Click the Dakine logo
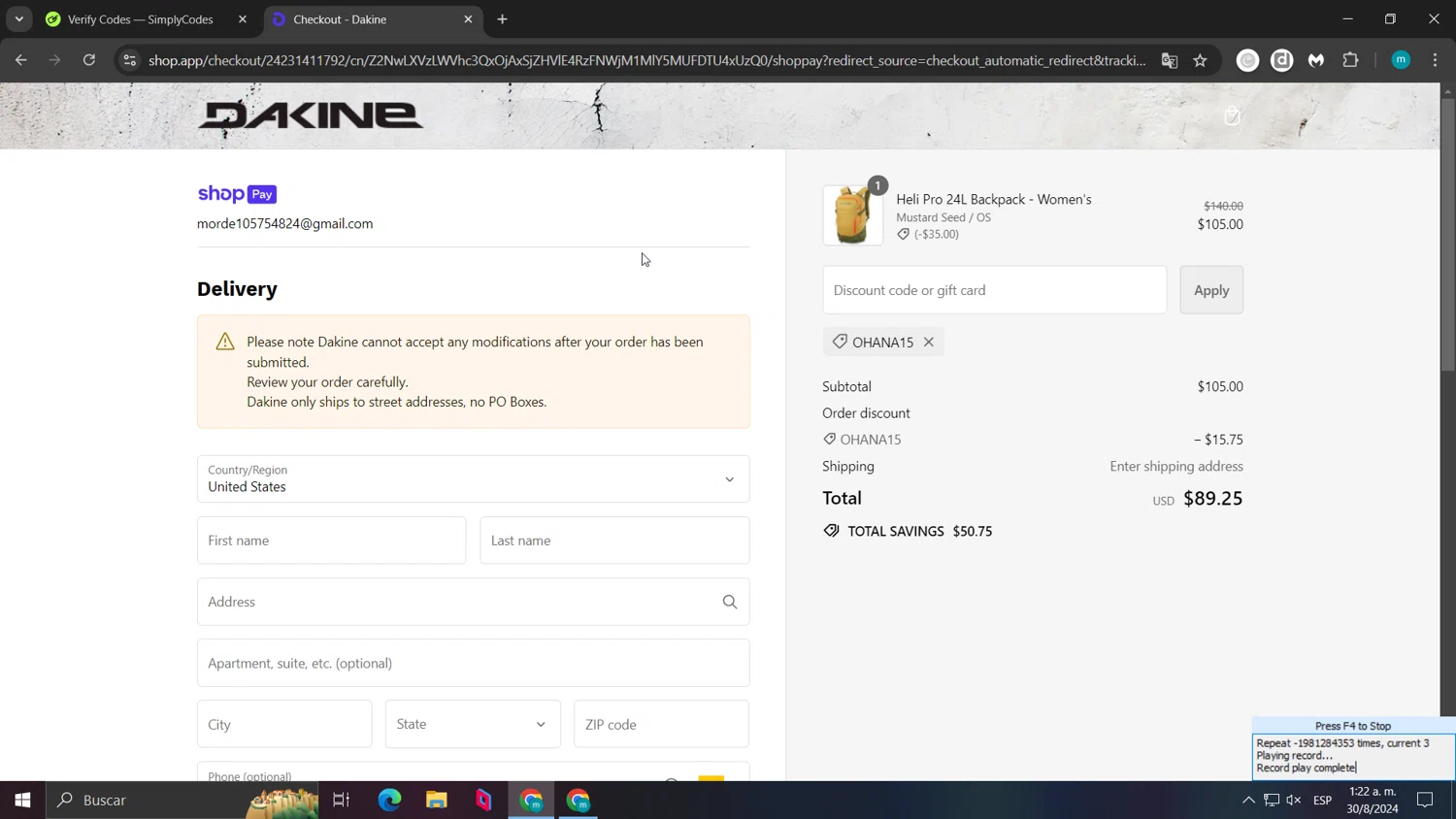 [311, 115]
